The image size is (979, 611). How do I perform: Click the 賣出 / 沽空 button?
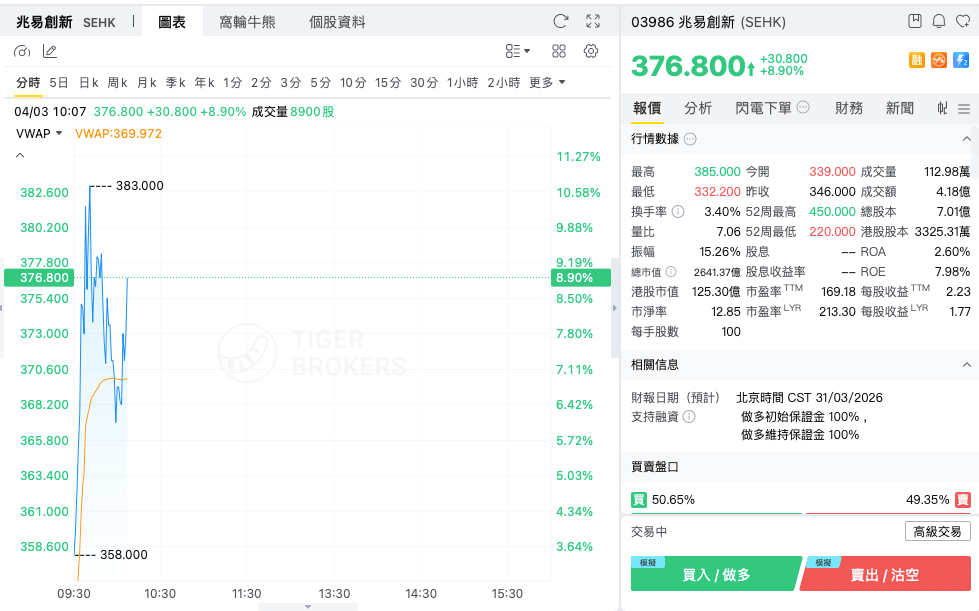click(x=885, y=574)
